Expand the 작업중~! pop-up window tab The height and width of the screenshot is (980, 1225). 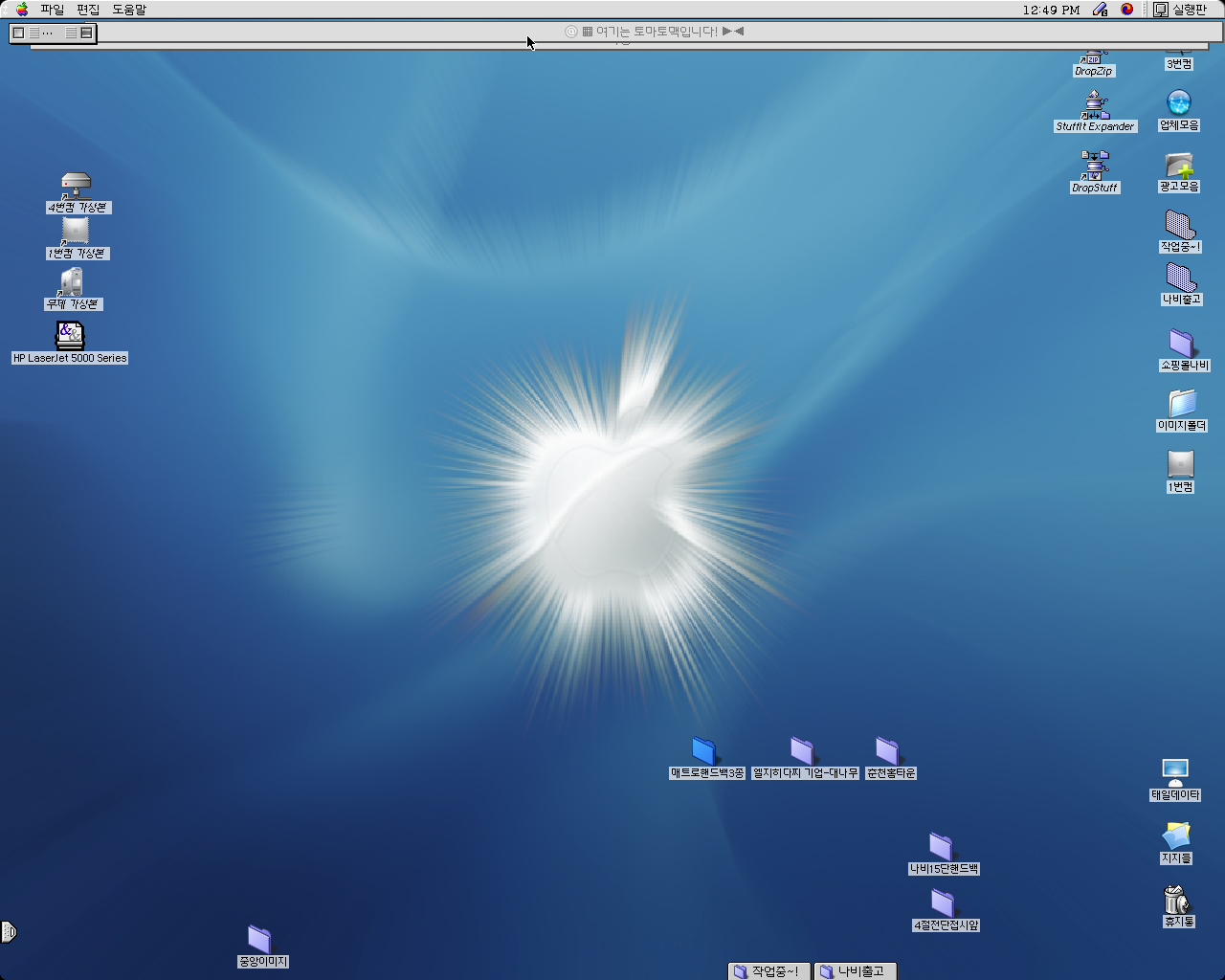770,971
